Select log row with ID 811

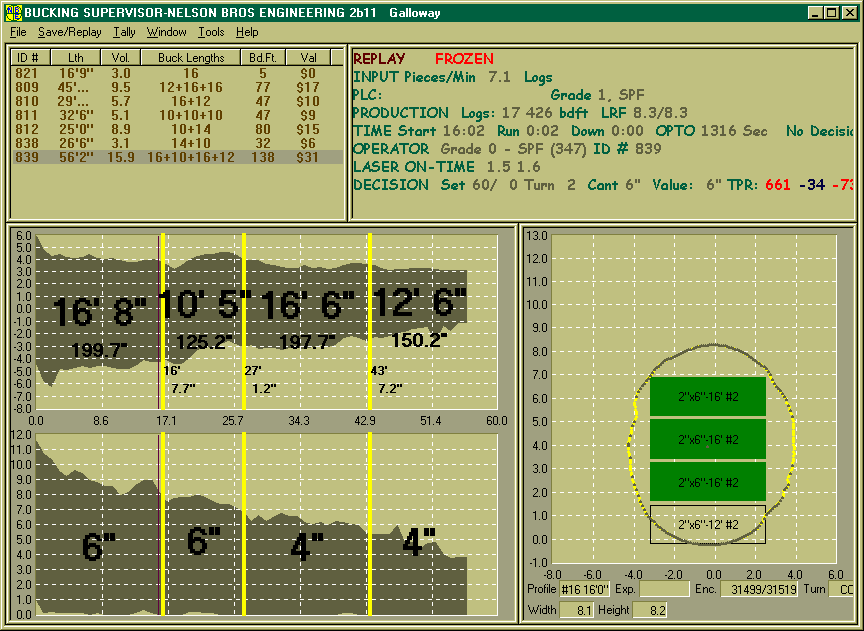pyautogui.click(x=27, y=115)
